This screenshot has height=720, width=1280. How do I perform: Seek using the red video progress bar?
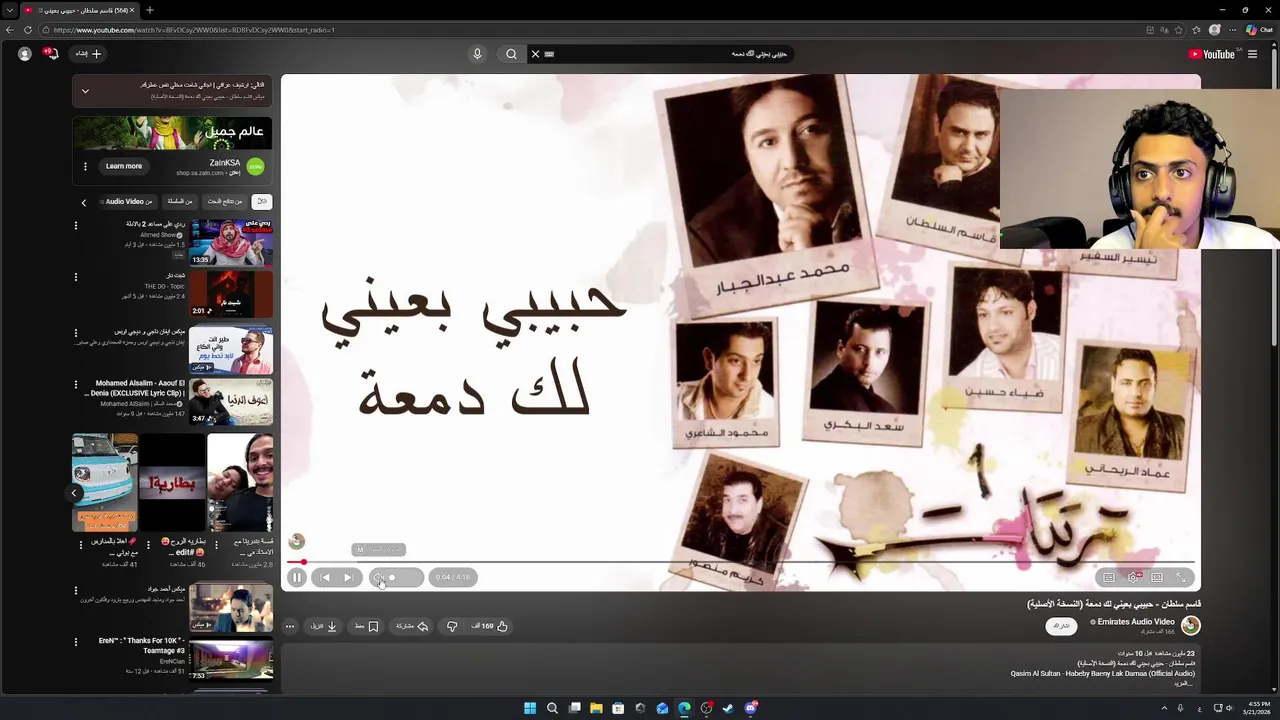point(740,562)
